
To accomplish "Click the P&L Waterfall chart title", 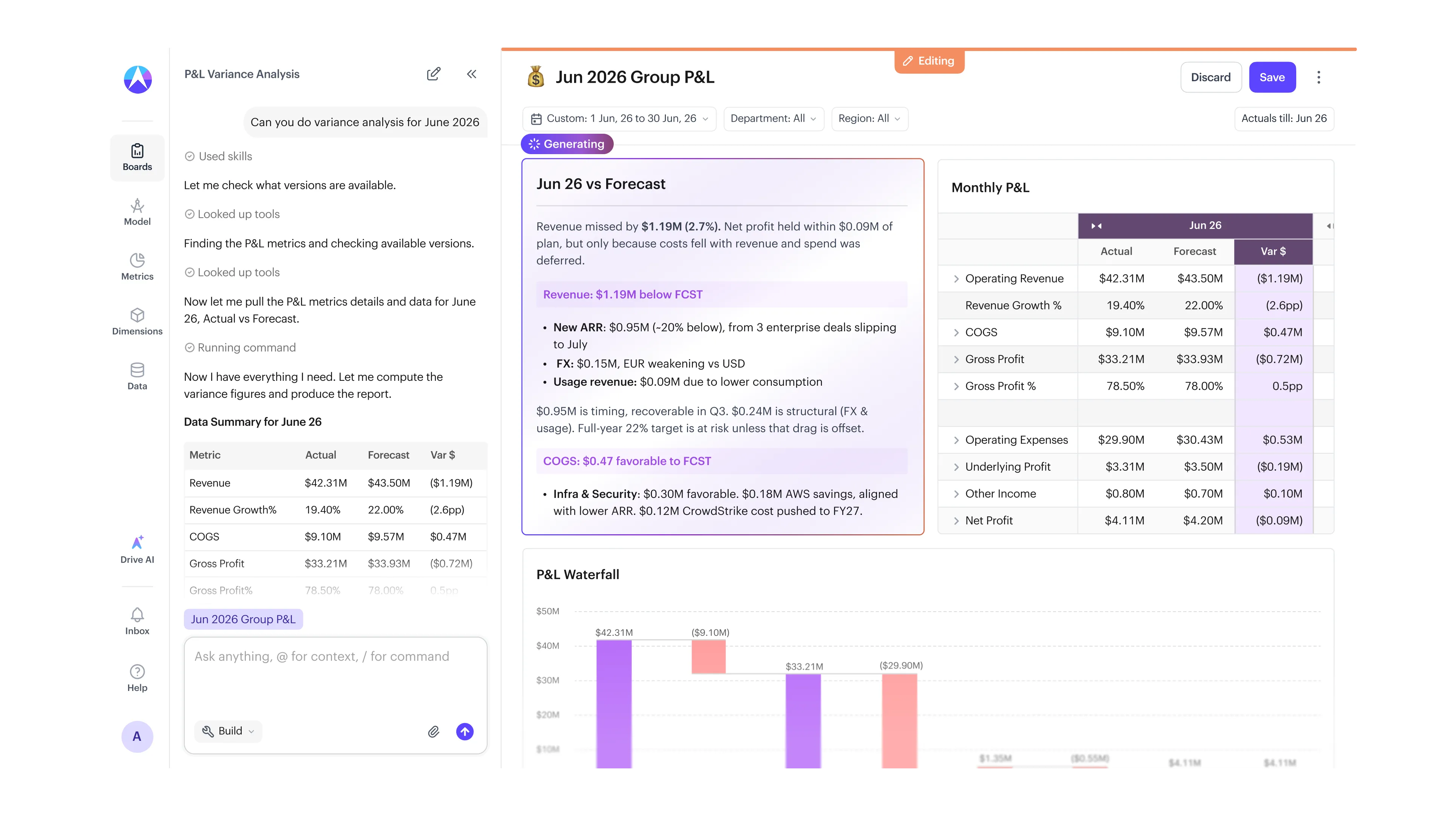I will pos(577,575).
